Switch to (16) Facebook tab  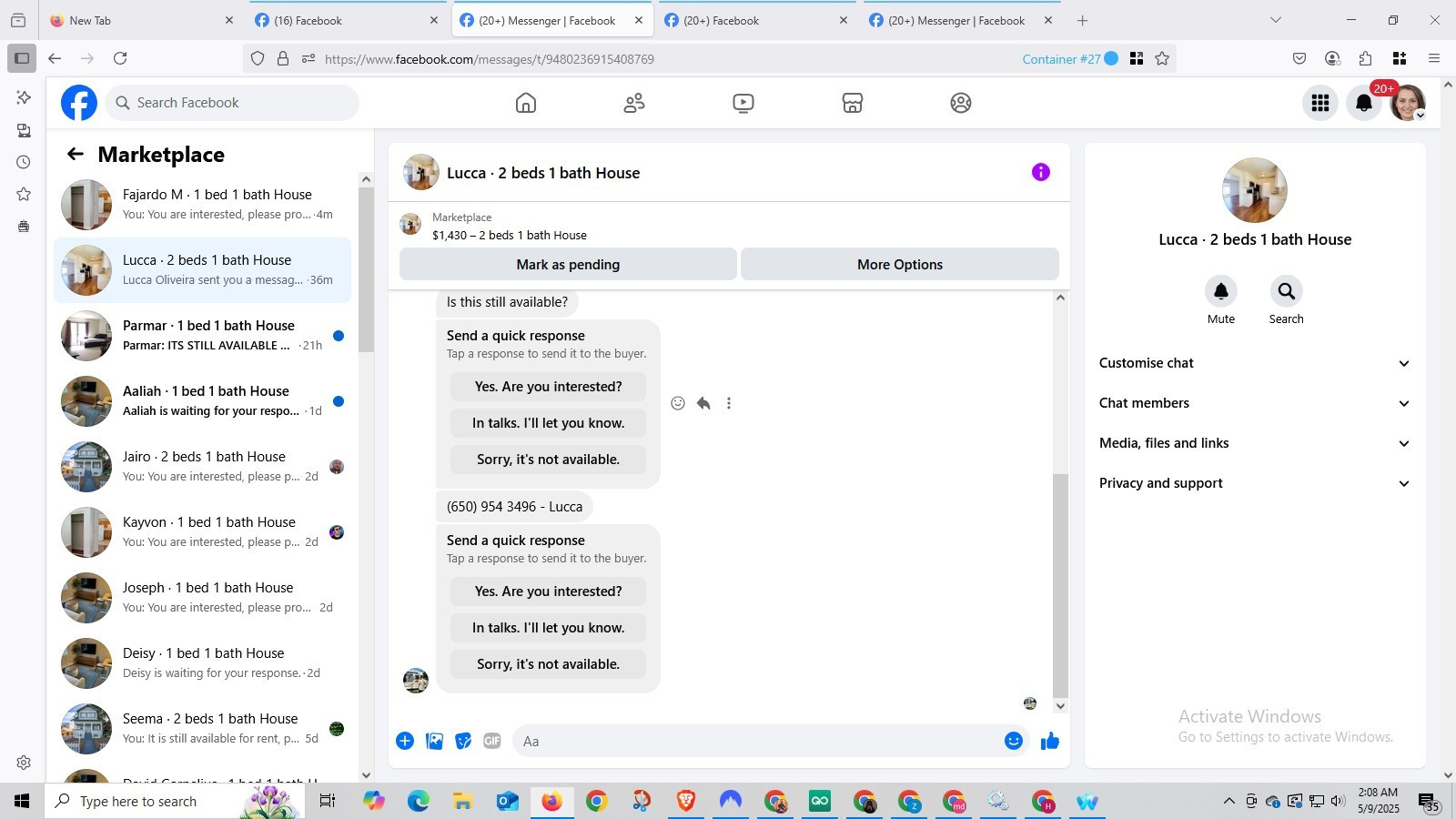tap(346, 20)
